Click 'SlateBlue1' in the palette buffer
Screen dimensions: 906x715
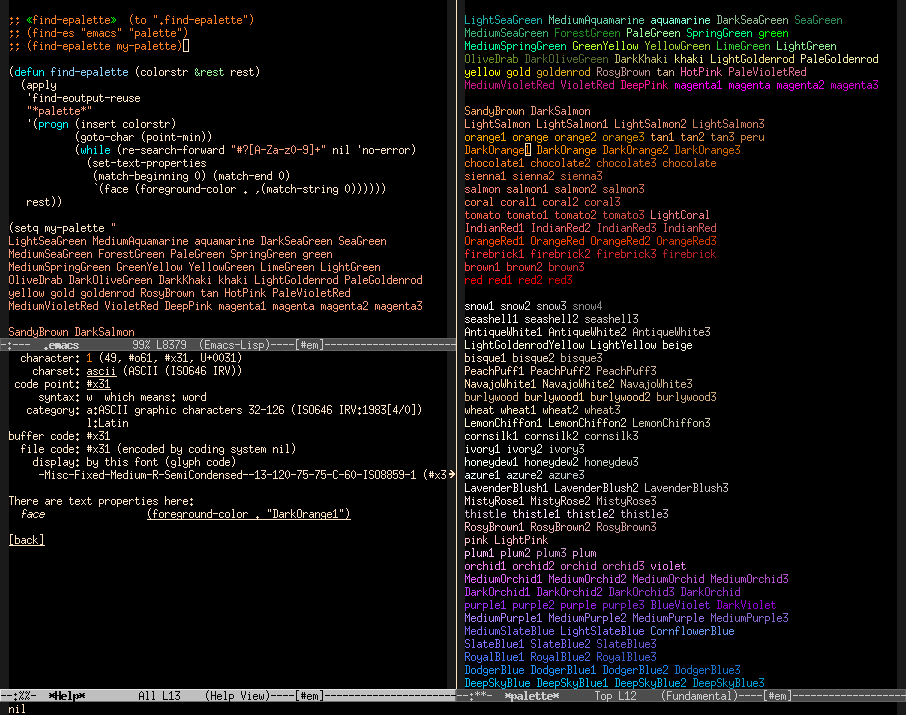pyautogui.click(x=495, y=644)
